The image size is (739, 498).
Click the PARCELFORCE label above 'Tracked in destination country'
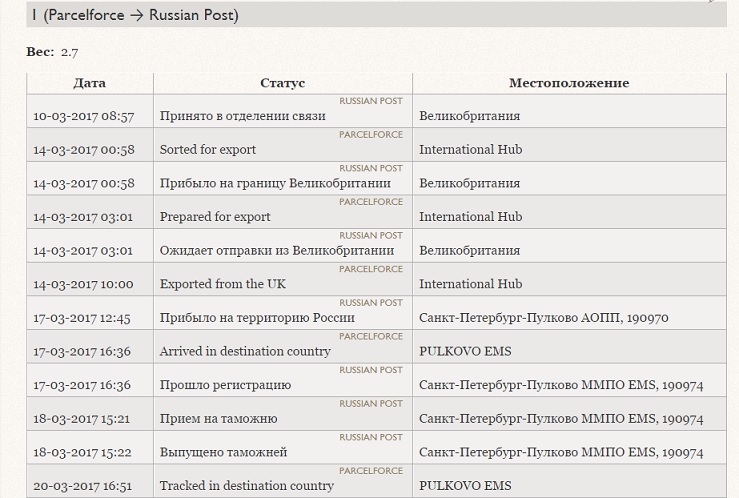[x=371, y=471]
